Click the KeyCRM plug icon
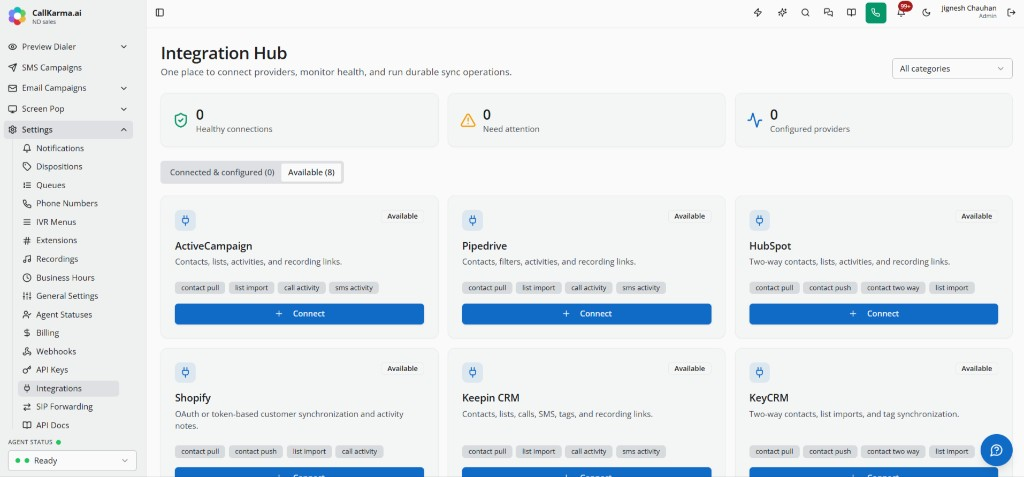This screenshot has height=477, width=1024. click(760, 372)
